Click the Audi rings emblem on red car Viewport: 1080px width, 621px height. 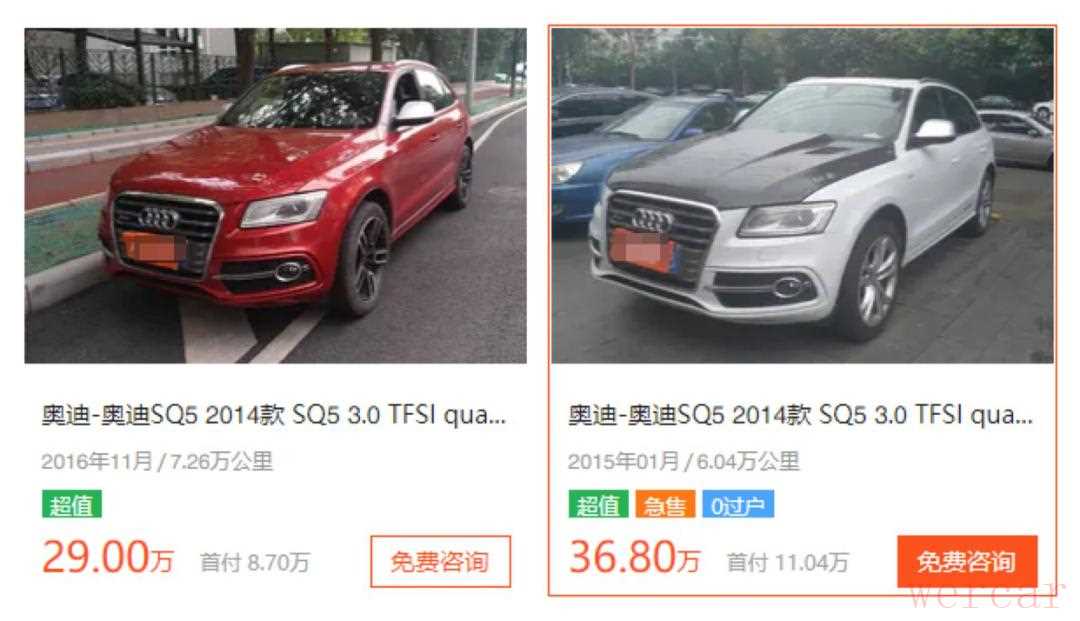(158, 218)
